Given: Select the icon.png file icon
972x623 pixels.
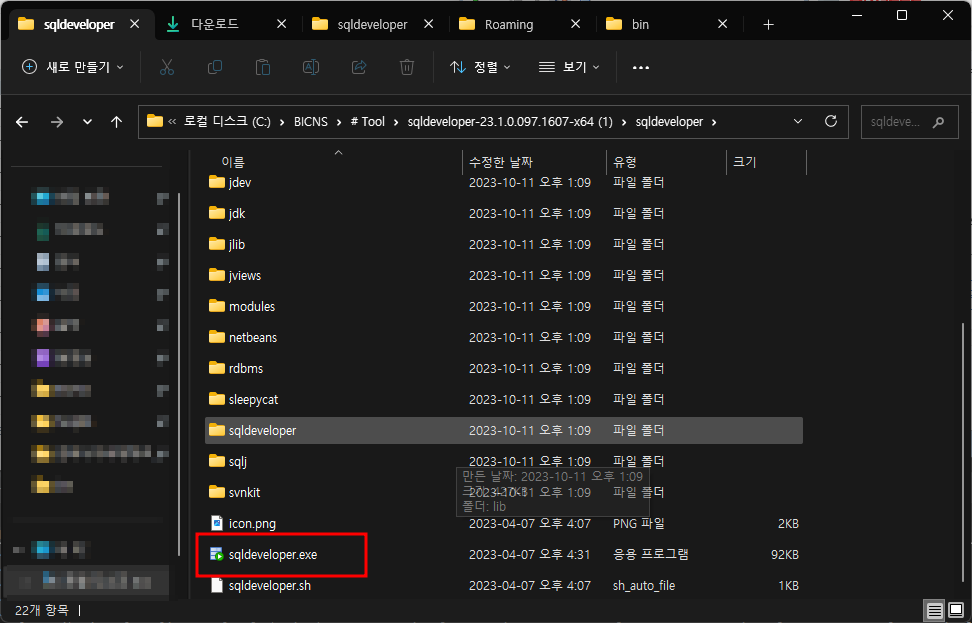Looking at the screenshot, I should click(x=216, y=523).
